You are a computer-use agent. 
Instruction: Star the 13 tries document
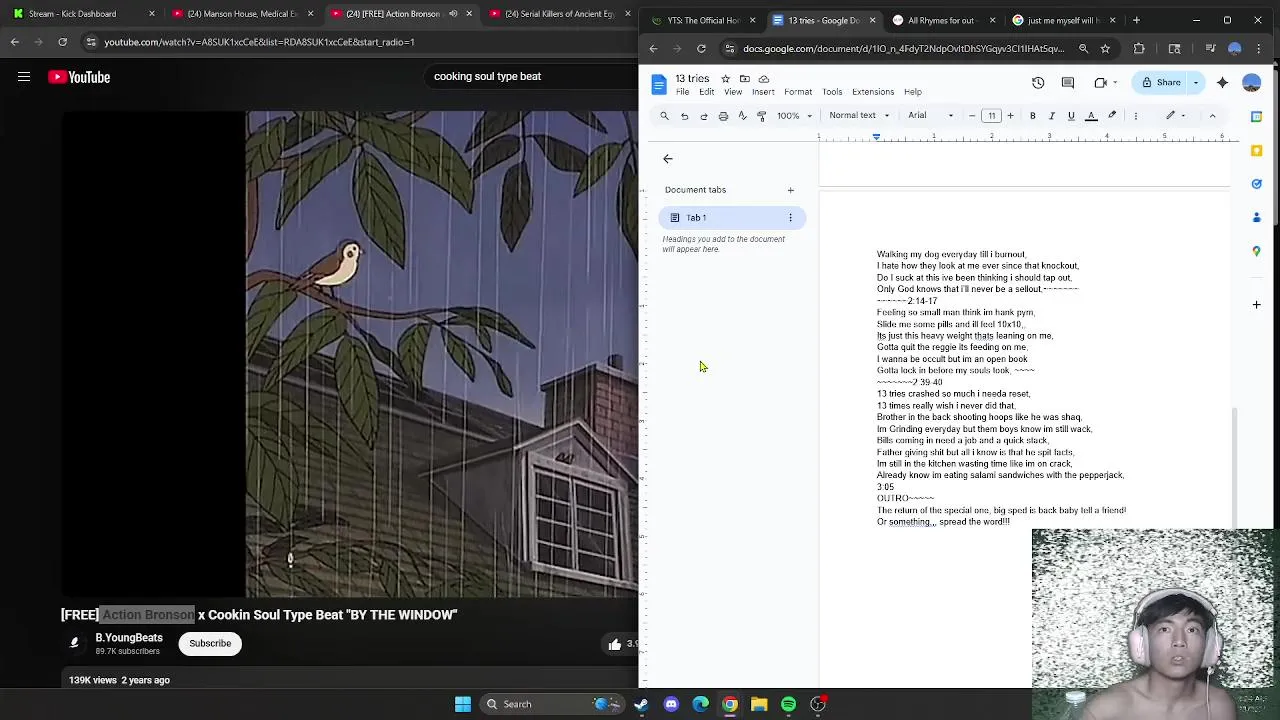click(x=726, y=79)
